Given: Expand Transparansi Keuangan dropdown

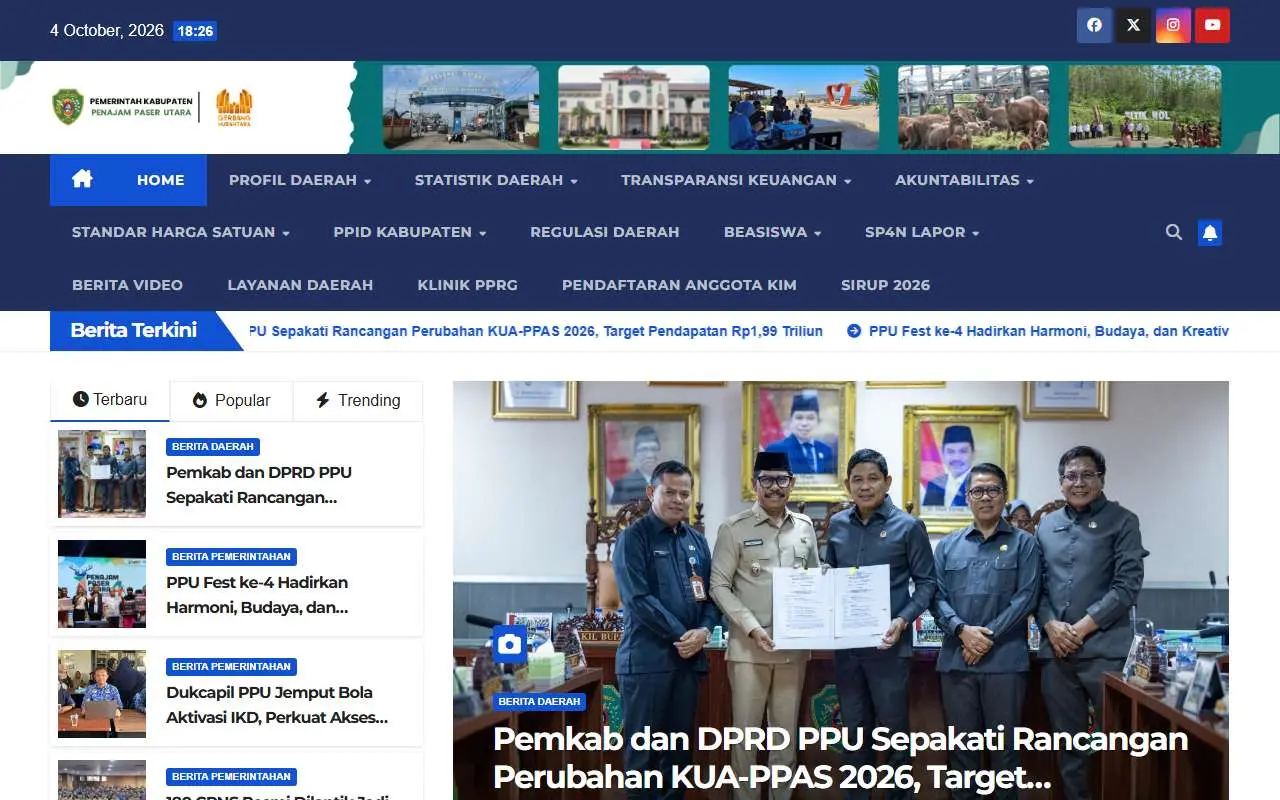Looking at the screenshot, I should [736, 180].
